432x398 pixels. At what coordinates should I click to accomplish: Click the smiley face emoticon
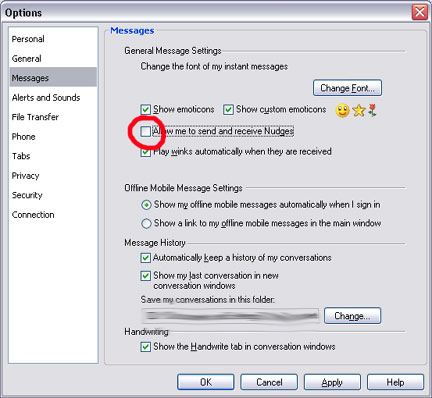click(342, 110)
